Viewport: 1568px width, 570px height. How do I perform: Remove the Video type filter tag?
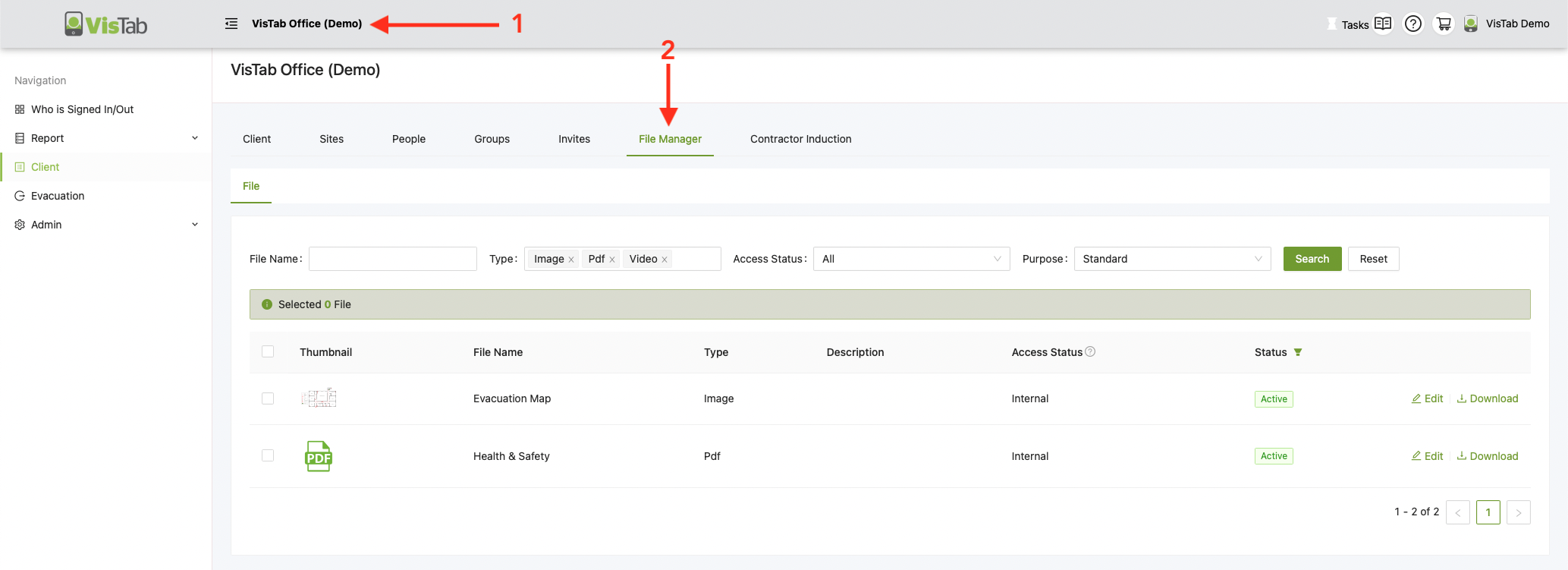tap(665, 260)
